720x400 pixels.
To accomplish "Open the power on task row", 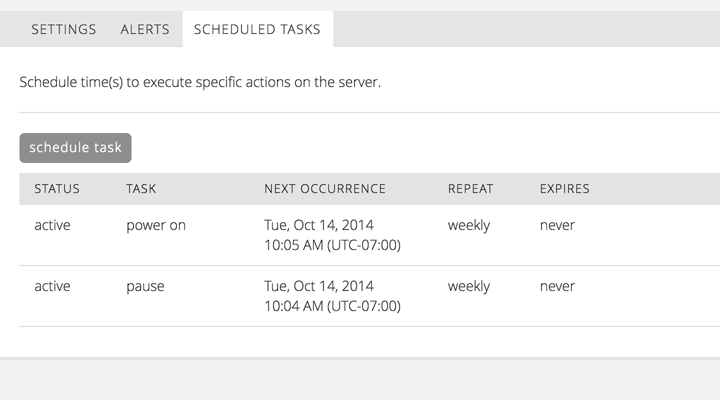I will point(370,235).
